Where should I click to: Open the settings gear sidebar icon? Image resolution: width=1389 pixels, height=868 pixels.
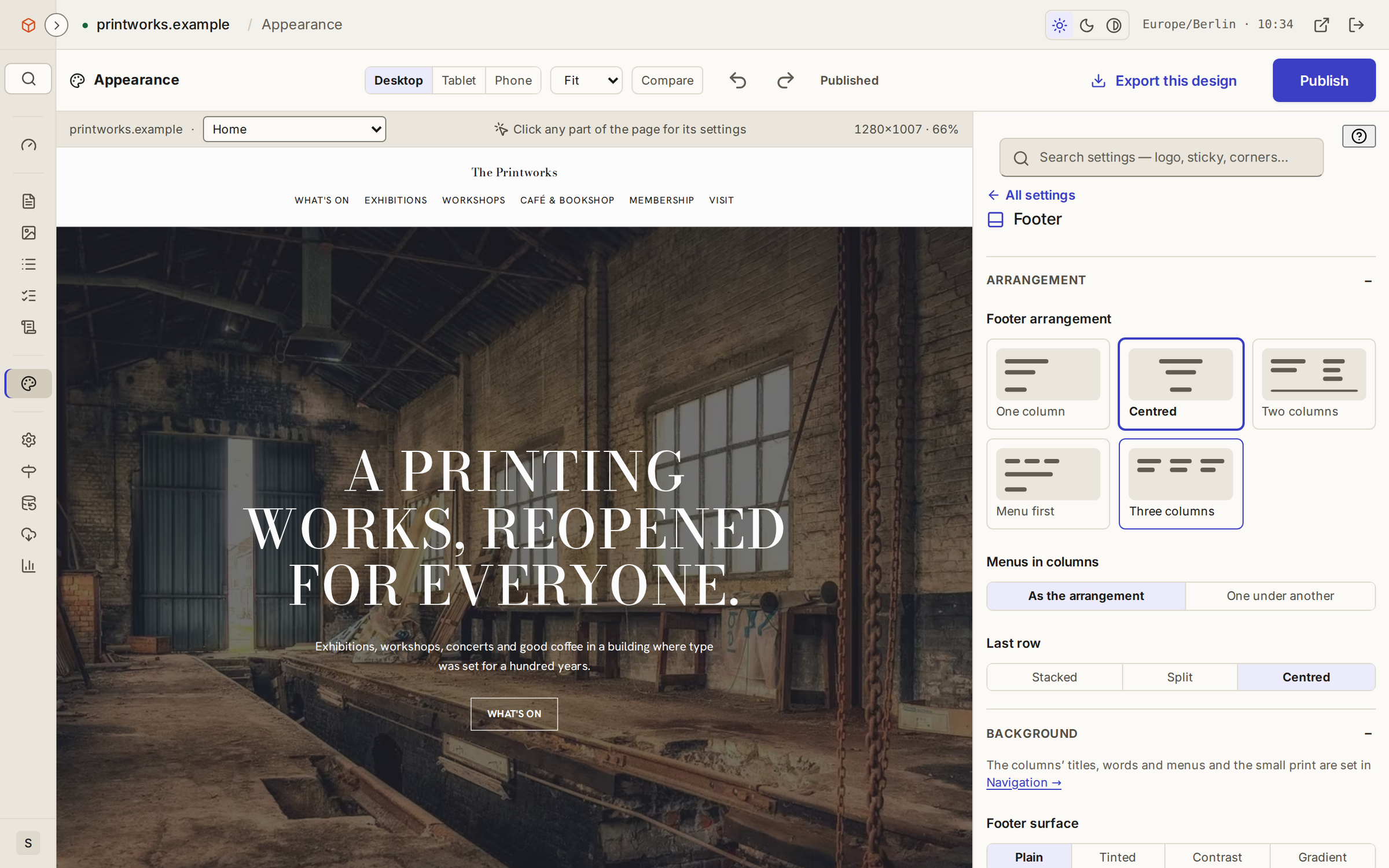click(28, 440)
